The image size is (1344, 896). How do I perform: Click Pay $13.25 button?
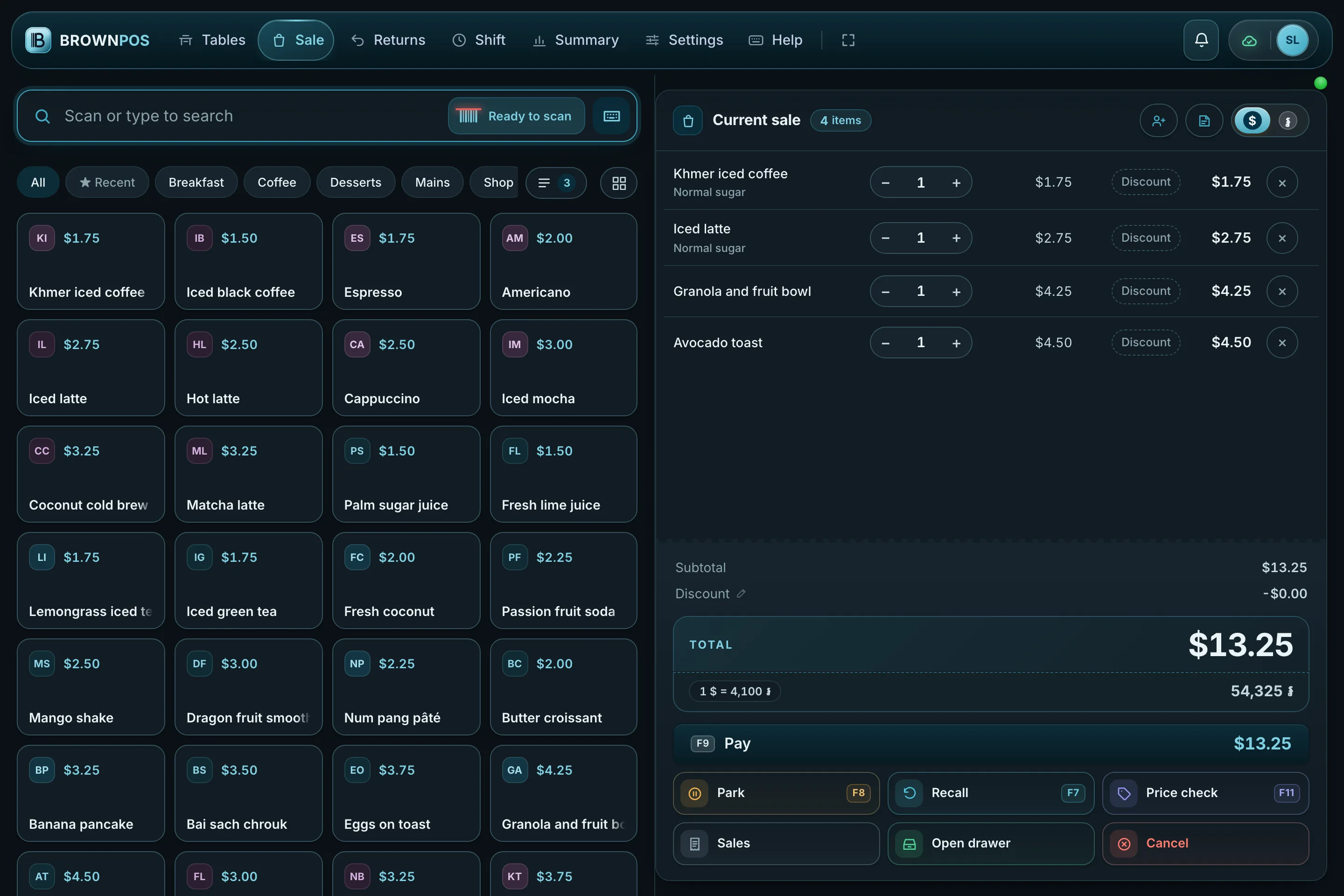(x=991, y=743)
